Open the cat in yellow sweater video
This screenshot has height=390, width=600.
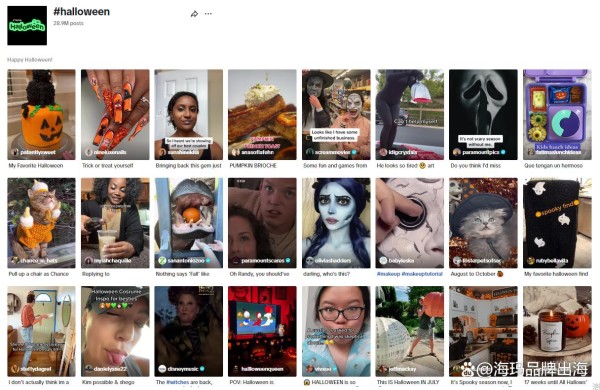[41, 223]
